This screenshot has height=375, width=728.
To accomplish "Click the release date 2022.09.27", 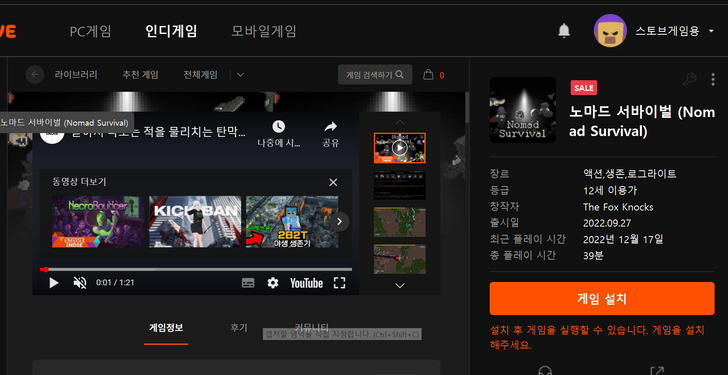I will click(607, 223).
